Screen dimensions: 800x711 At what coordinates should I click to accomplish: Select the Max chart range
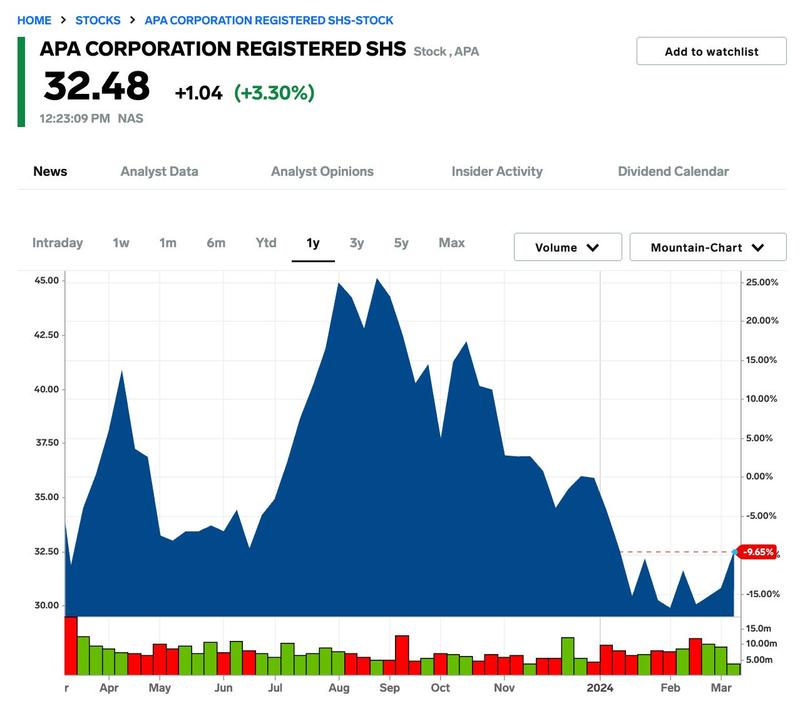coord(452,243)
